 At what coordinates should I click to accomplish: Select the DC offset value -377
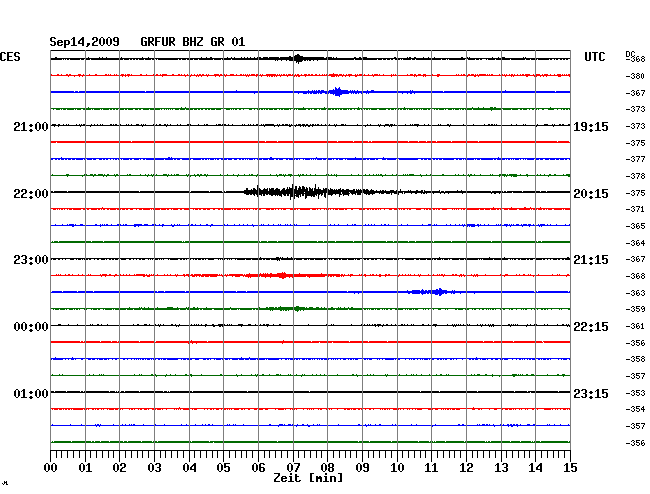point(635,159)
